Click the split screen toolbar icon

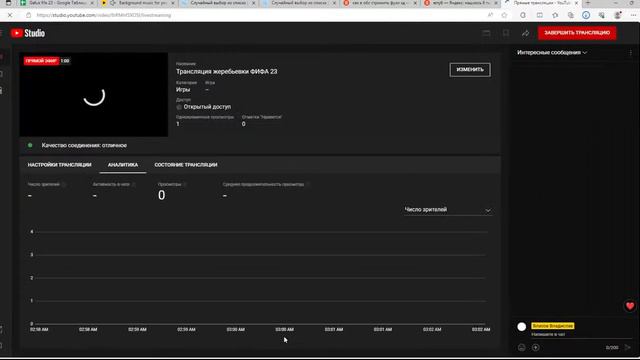pos(540,15)
